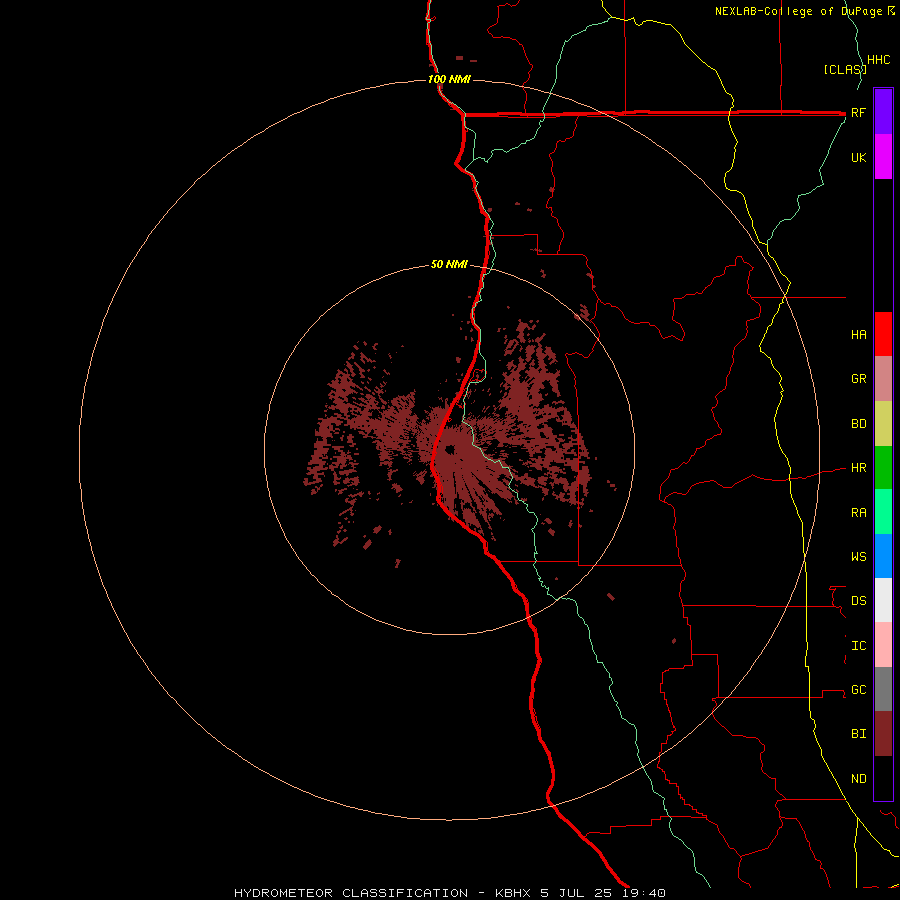Viewport: 900px width, 900px height.
Task: Select the yellow BD legend swatch
Action: 883,423
